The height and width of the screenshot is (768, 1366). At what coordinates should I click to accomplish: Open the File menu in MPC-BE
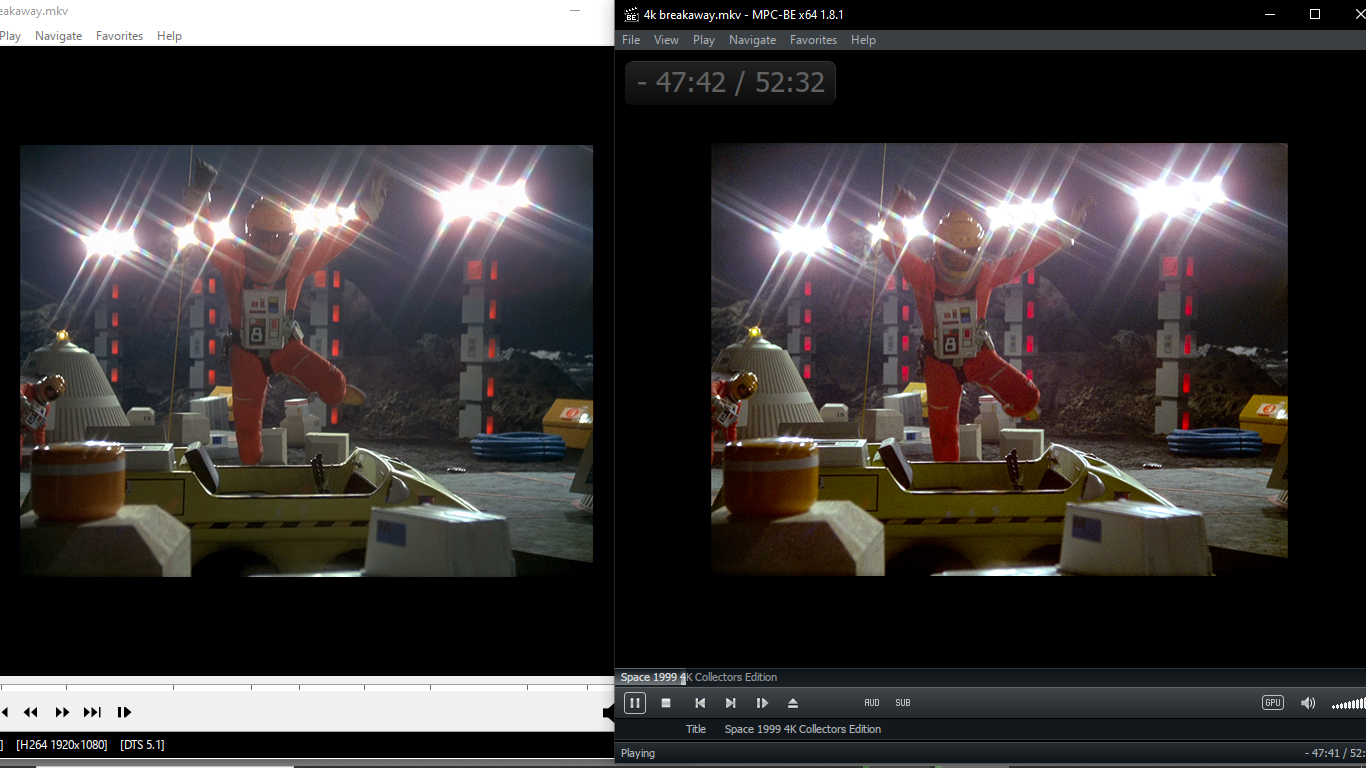coord(631,40)
